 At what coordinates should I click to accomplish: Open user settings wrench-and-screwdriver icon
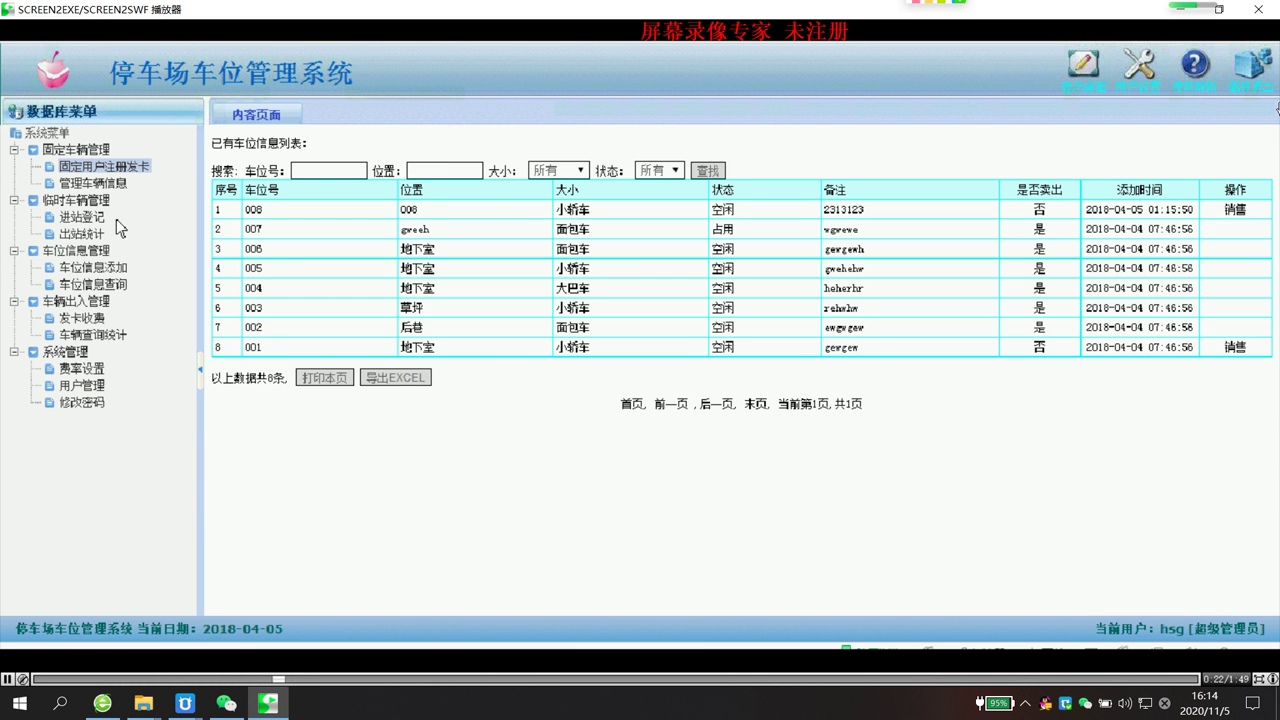[x=1139, y=64]
